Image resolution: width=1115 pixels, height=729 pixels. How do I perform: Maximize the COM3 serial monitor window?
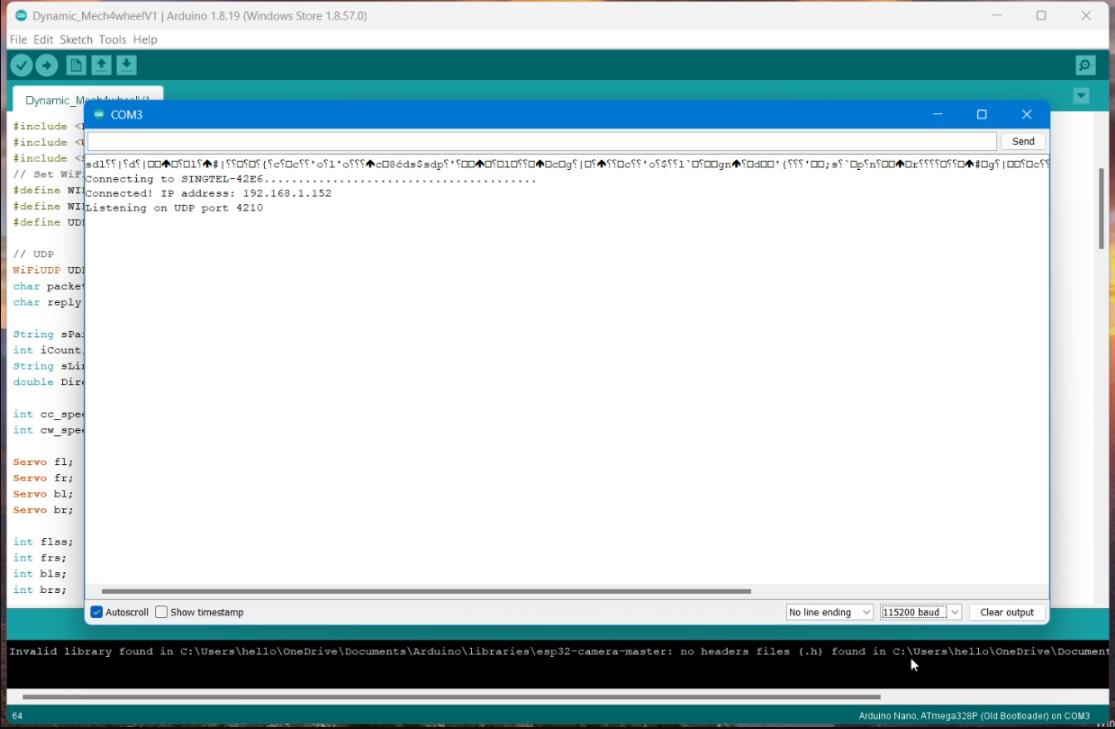point(981,115)
